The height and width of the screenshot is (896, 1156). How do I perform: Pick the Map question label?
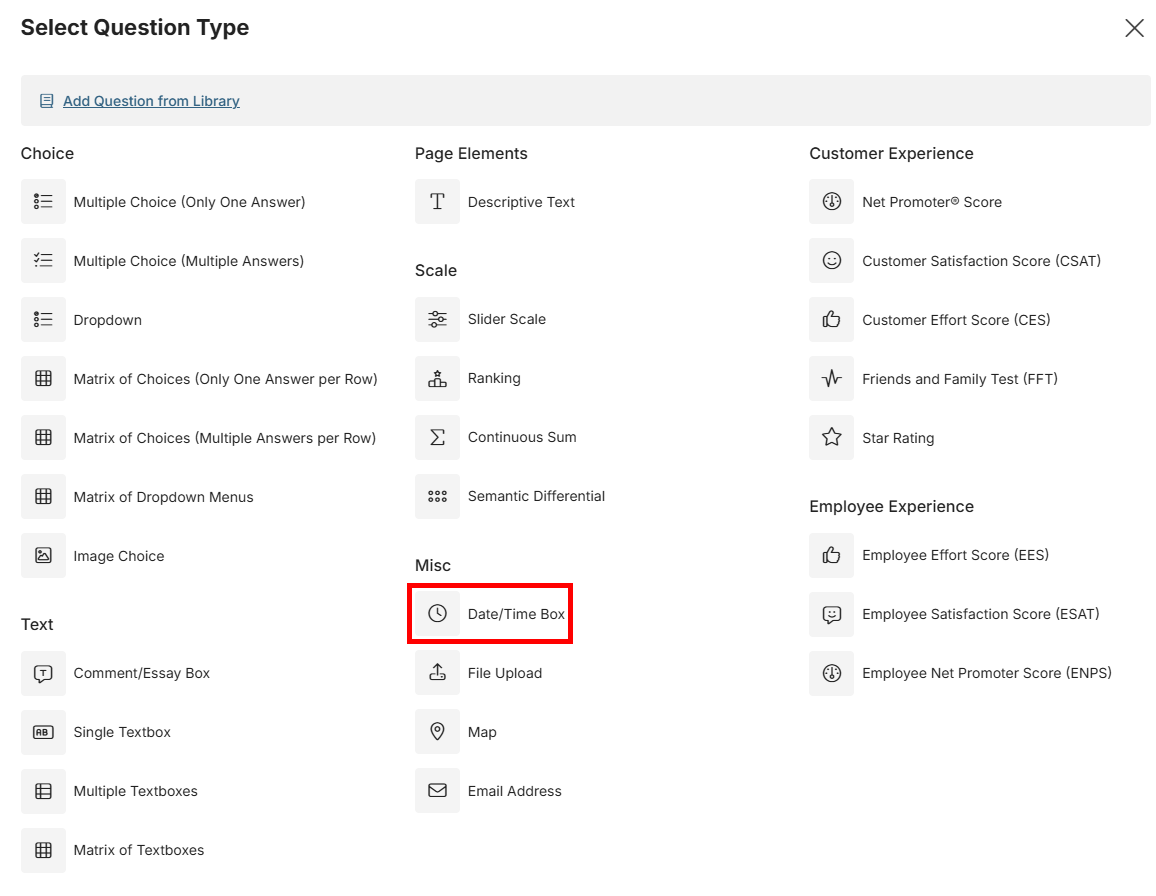click(x=482, y=732)
